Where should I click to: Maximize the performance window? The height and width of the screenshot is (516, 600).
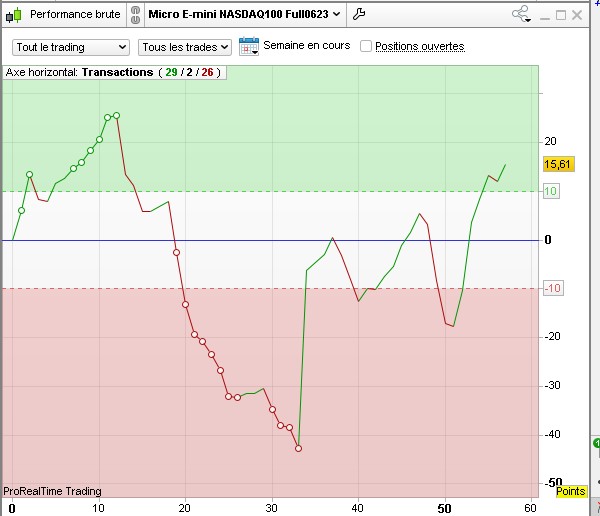(561, 15)
